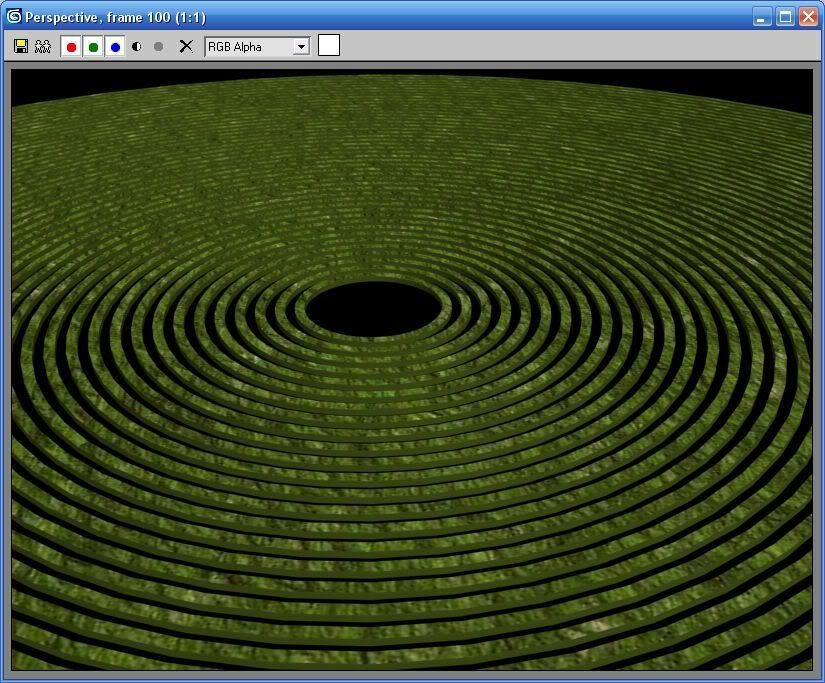Screen dimensions: 825x683
Task: Toggle the red channel display
Action: 71,47
